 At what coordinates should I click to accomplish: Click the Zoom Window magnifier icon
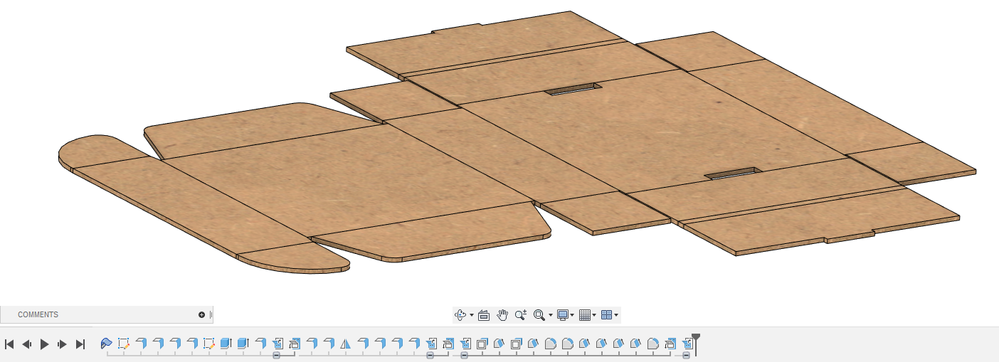coord(539,315)
